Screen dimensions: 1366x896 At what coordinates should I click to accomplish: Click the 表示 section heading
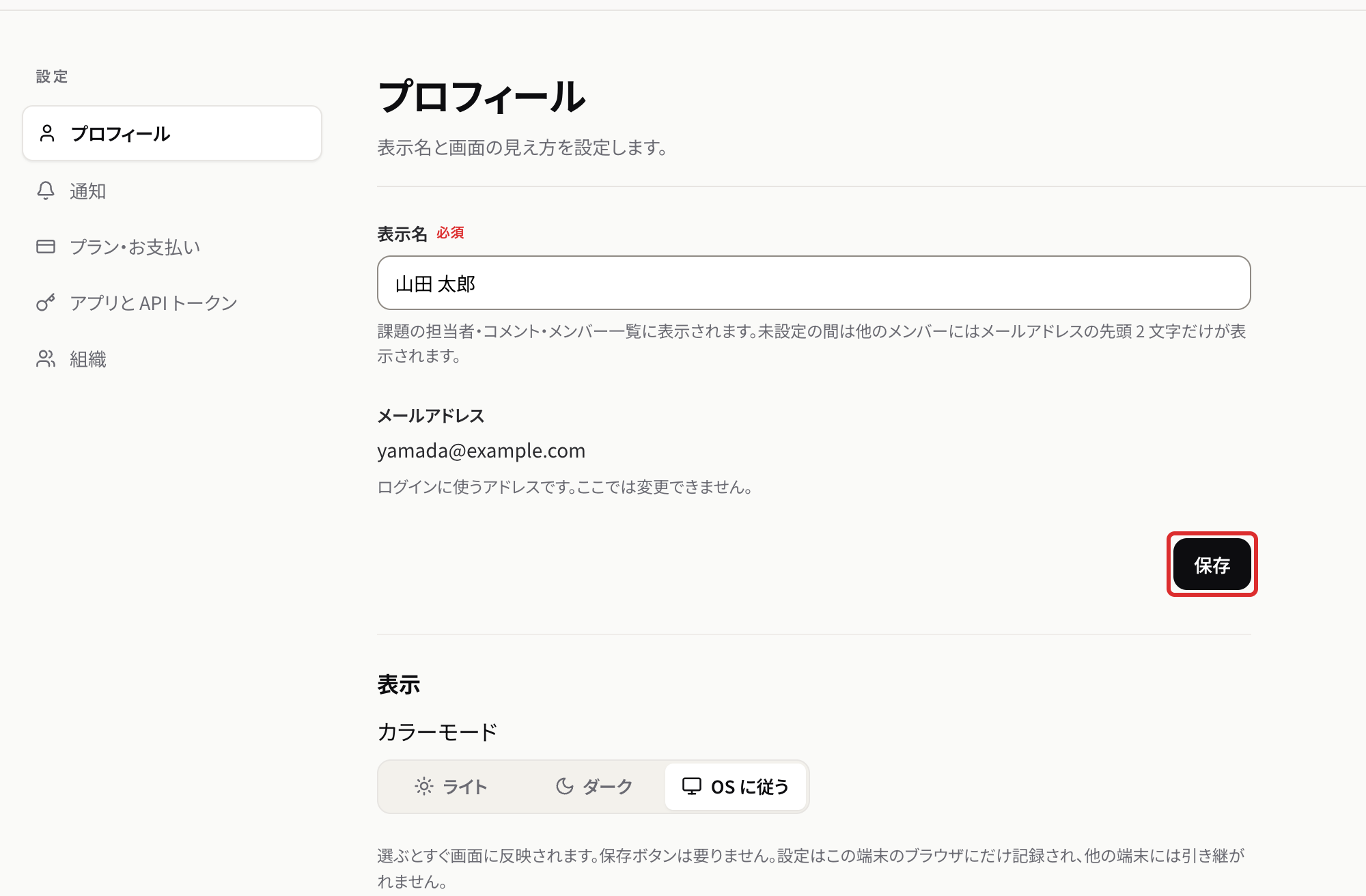399,684
